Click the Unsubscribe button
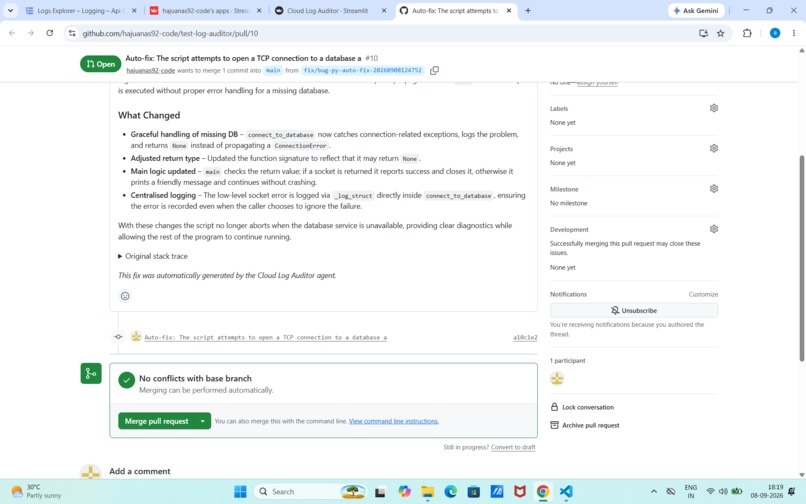 click(634, 311)
